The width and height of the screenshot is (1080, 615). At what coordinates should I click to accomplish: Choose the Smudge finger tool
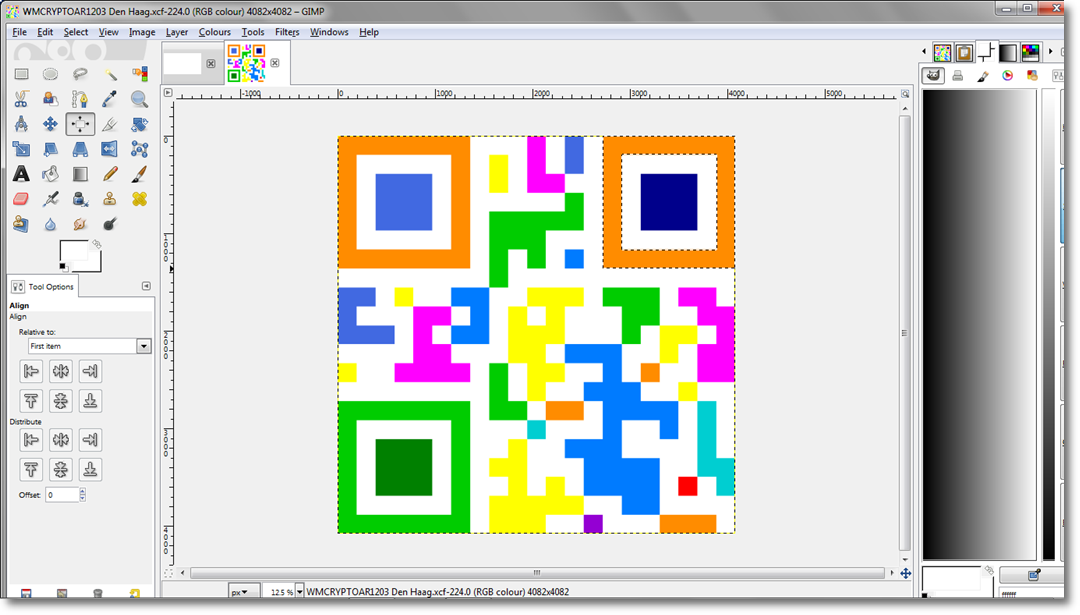point(80,224)
